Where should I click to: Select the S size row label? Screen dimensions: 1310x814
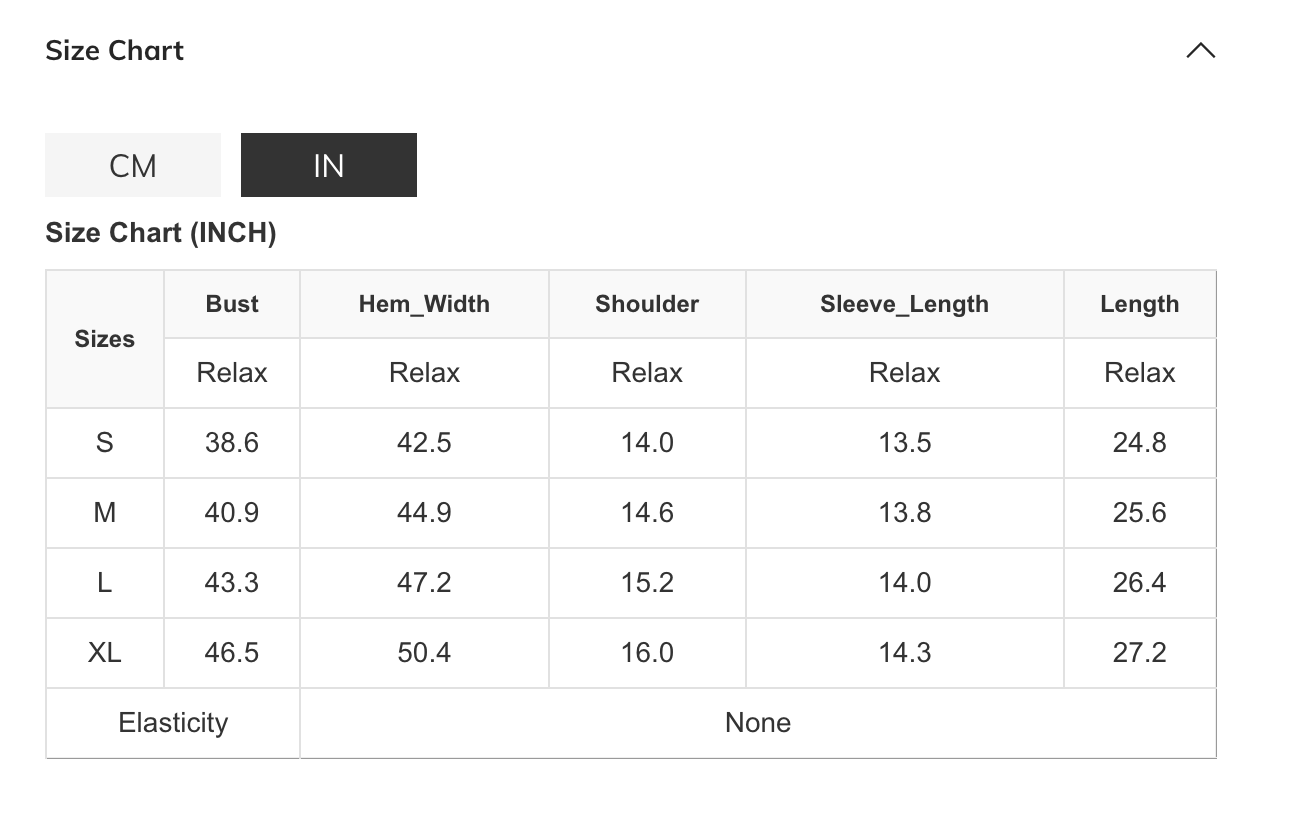pos(105,443)
